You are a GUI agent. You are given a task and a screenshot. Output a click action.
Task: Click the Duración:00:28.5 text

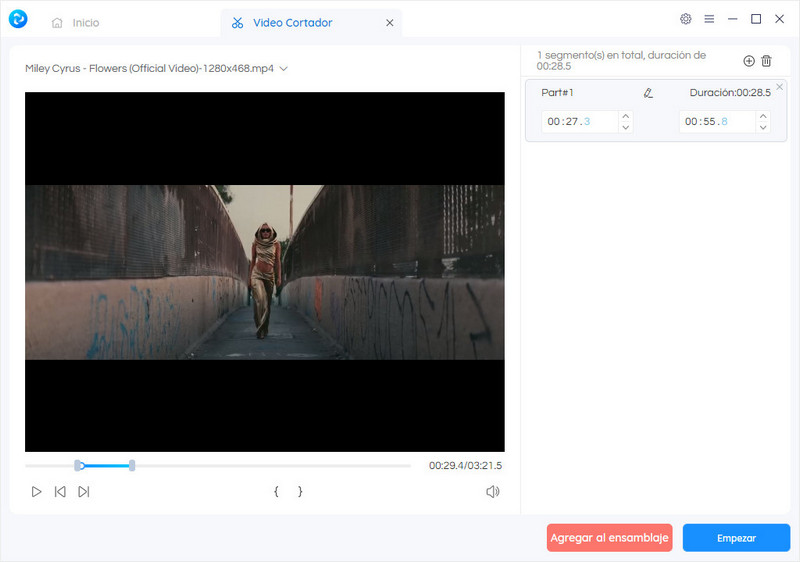point(730,93)
